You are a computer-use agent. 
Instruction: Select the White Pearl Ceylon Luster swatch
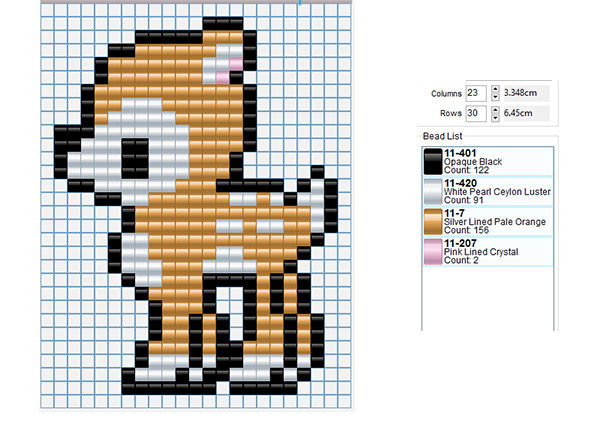[x=433, y=191]
